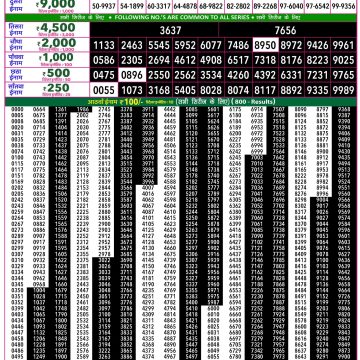Screen dimensions: 360x360
Task: Click the ₹1,000 prize amount label
Action: tap(57, 58)
